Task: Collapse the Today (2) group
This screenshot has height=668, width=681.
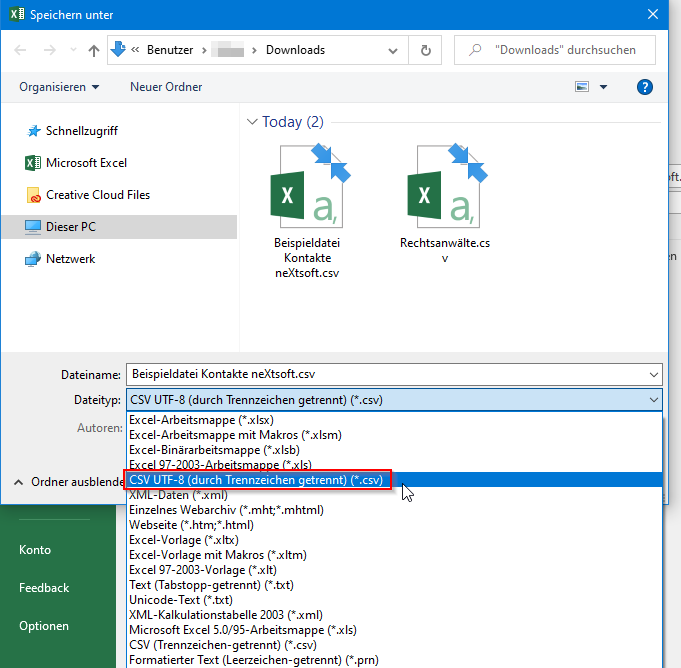Action: (251, 122)
